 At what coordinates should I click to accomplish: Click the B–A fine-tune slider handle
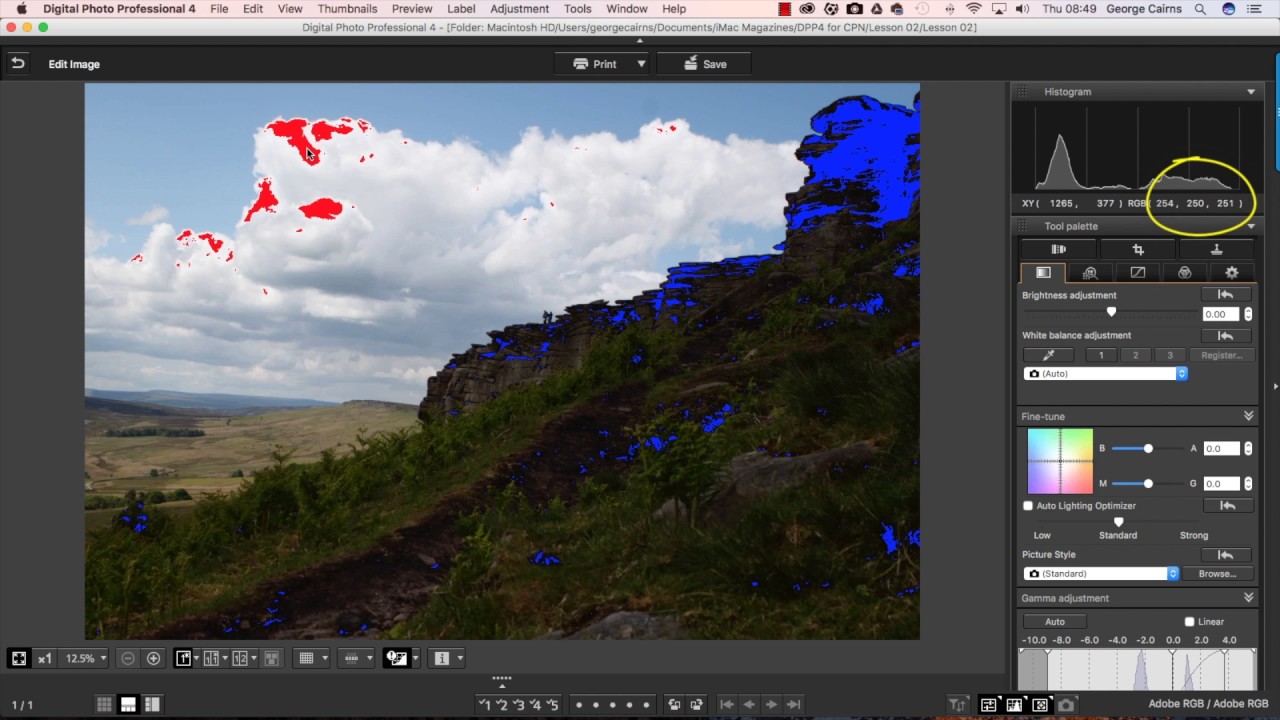[1148, 448]
